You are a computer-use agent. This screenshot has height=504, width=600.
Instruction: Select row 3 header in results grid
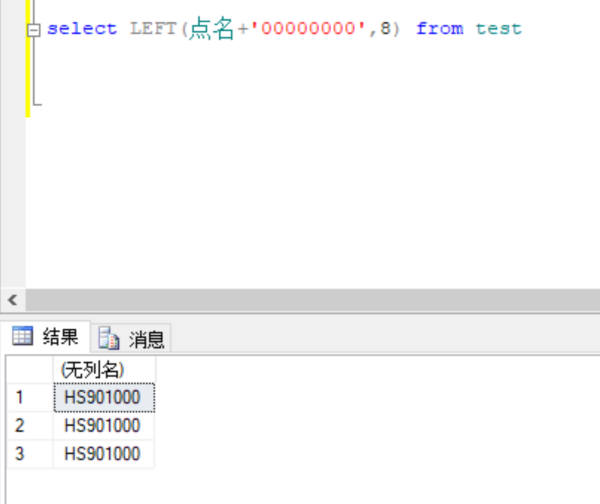(30, 454)
